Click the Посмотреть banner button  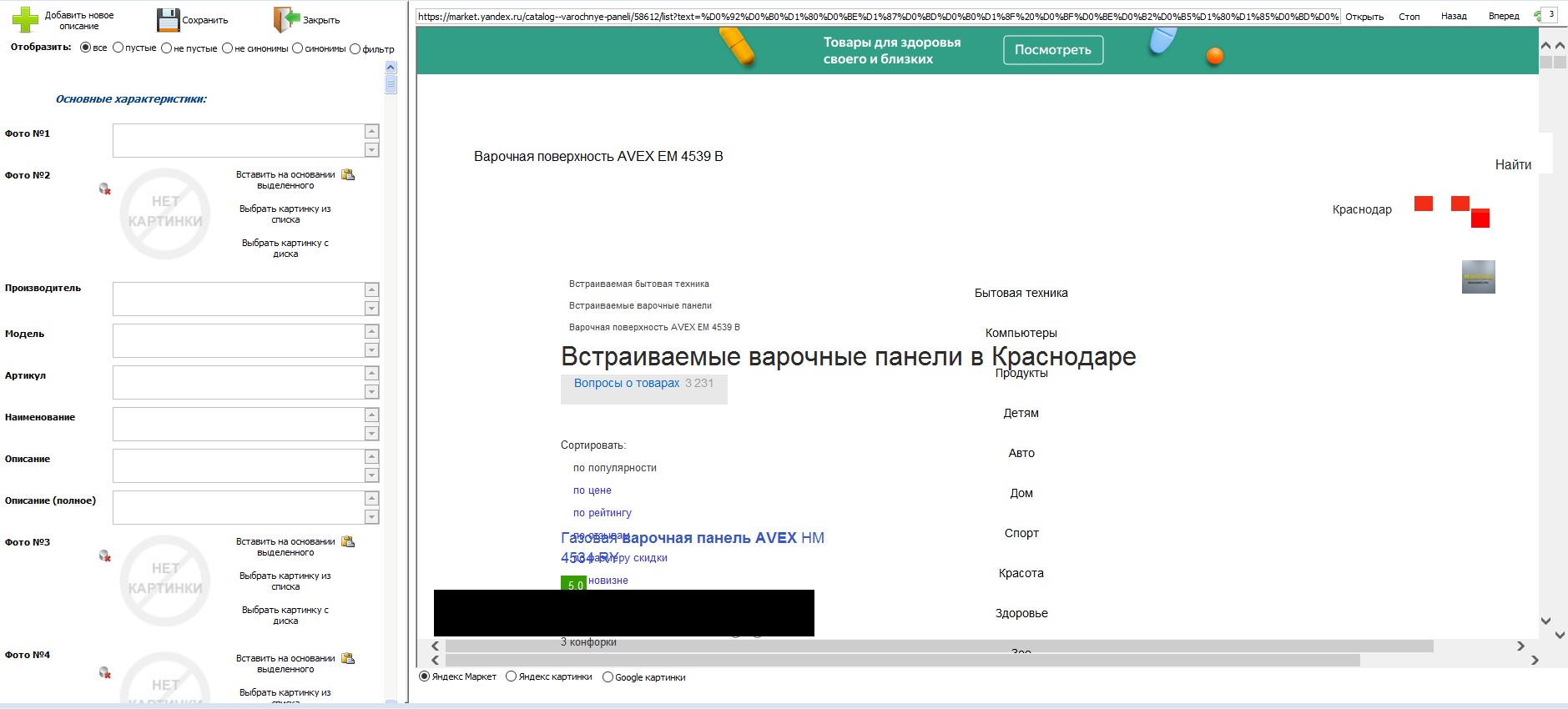point(1053,50)
